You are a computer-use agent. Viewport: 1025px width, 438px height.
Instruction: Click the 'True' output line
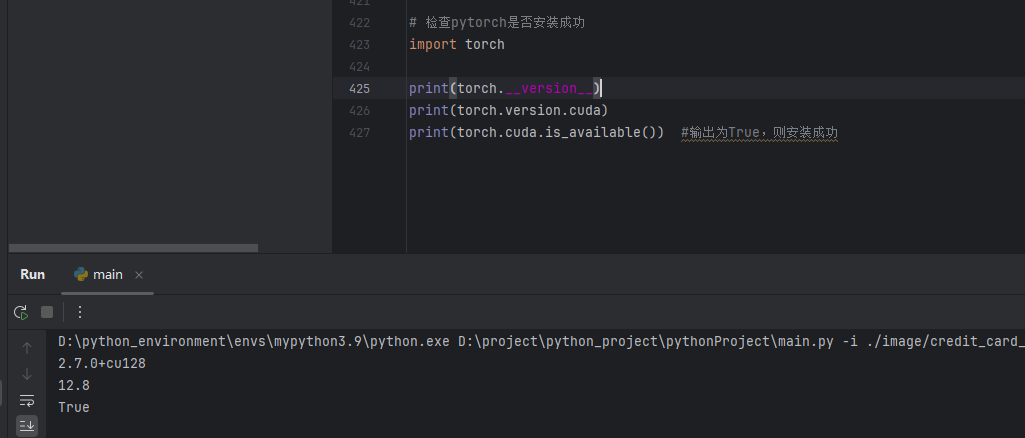click(74, 407)
